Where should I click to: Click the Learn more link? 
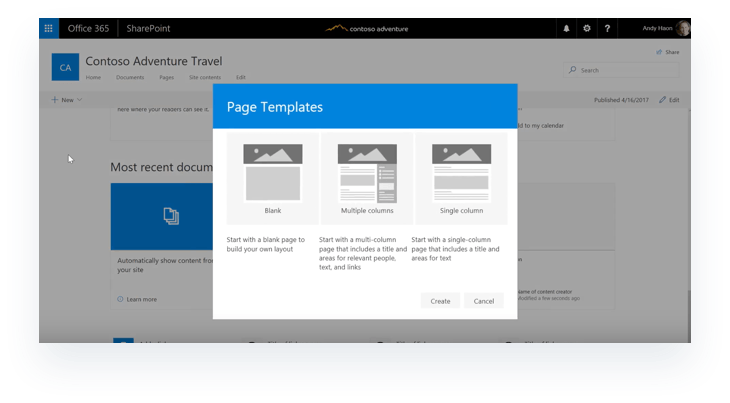(x=142, y=299)
